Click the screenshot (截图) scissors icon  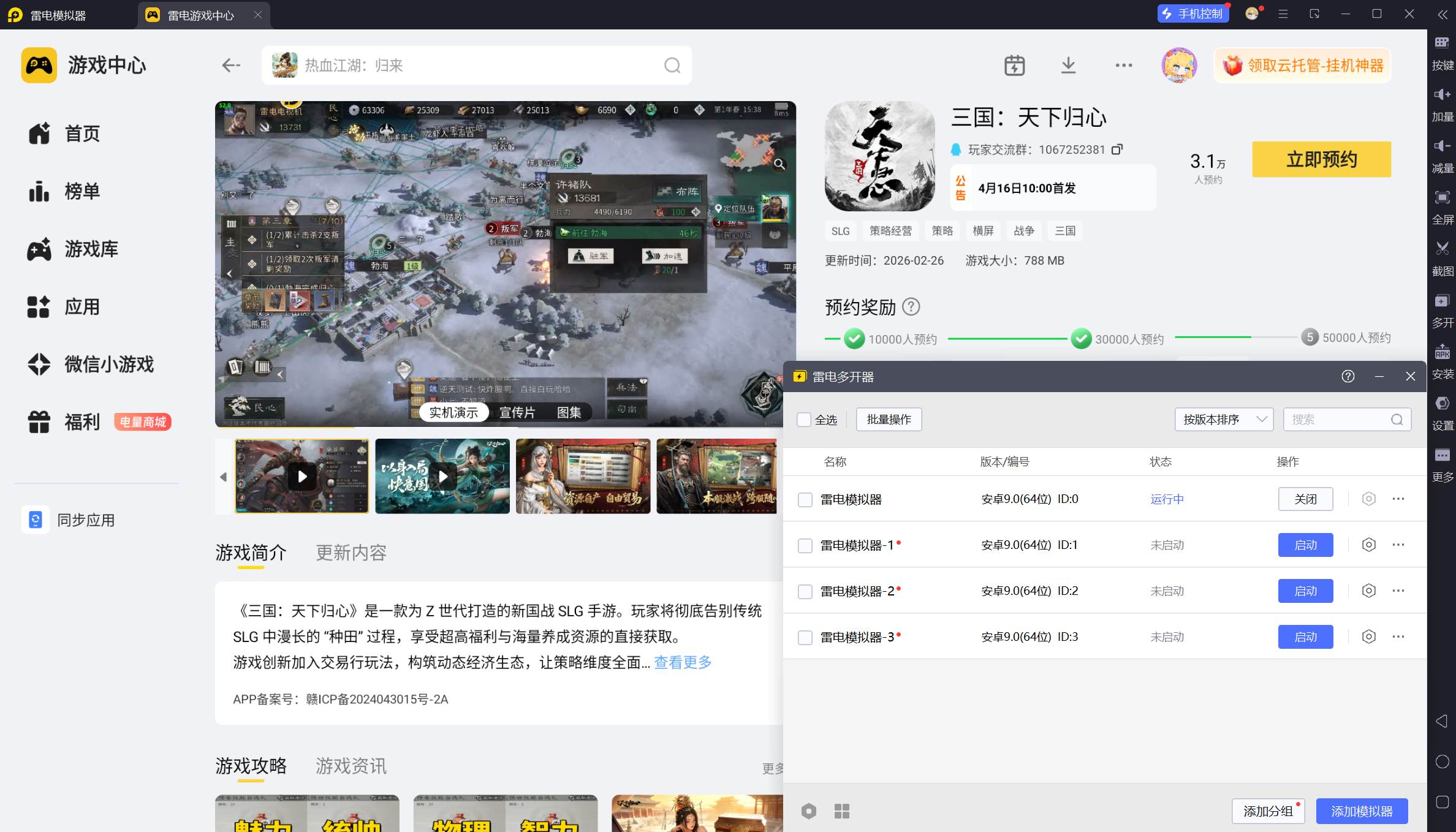(x=1442, y=249)
